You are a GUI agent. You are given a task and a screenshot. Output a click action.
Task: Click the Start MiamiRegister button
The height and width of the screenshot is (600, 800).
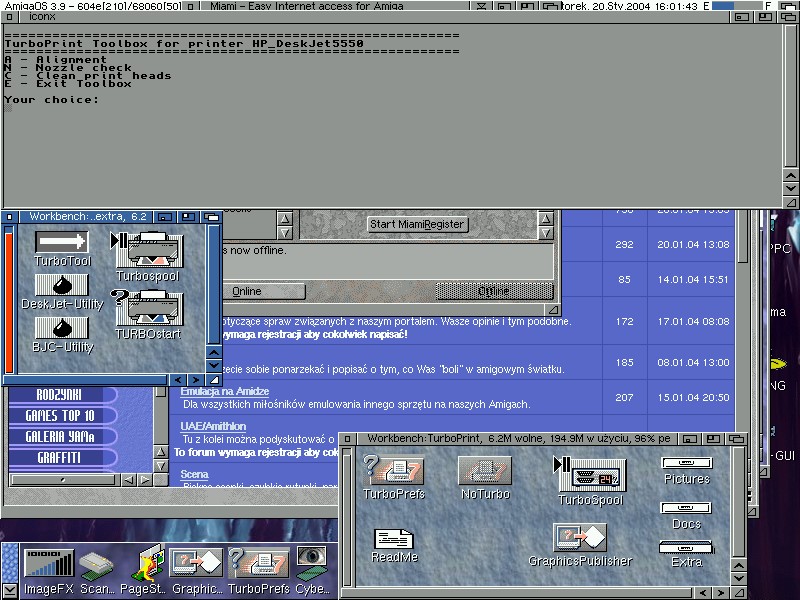(417, 224)
